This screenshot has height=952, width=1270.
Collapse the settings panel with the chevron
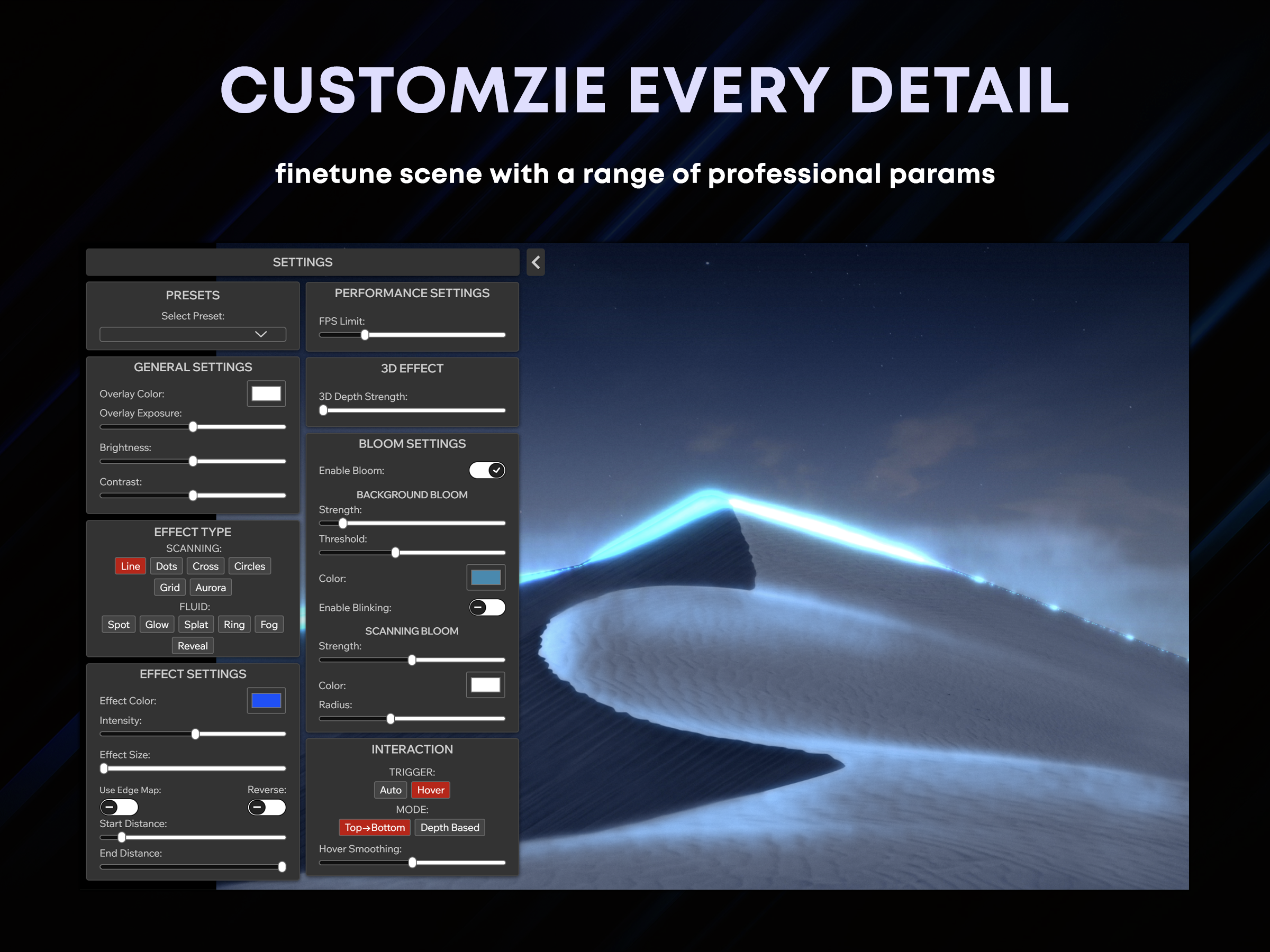click(536, 262)
